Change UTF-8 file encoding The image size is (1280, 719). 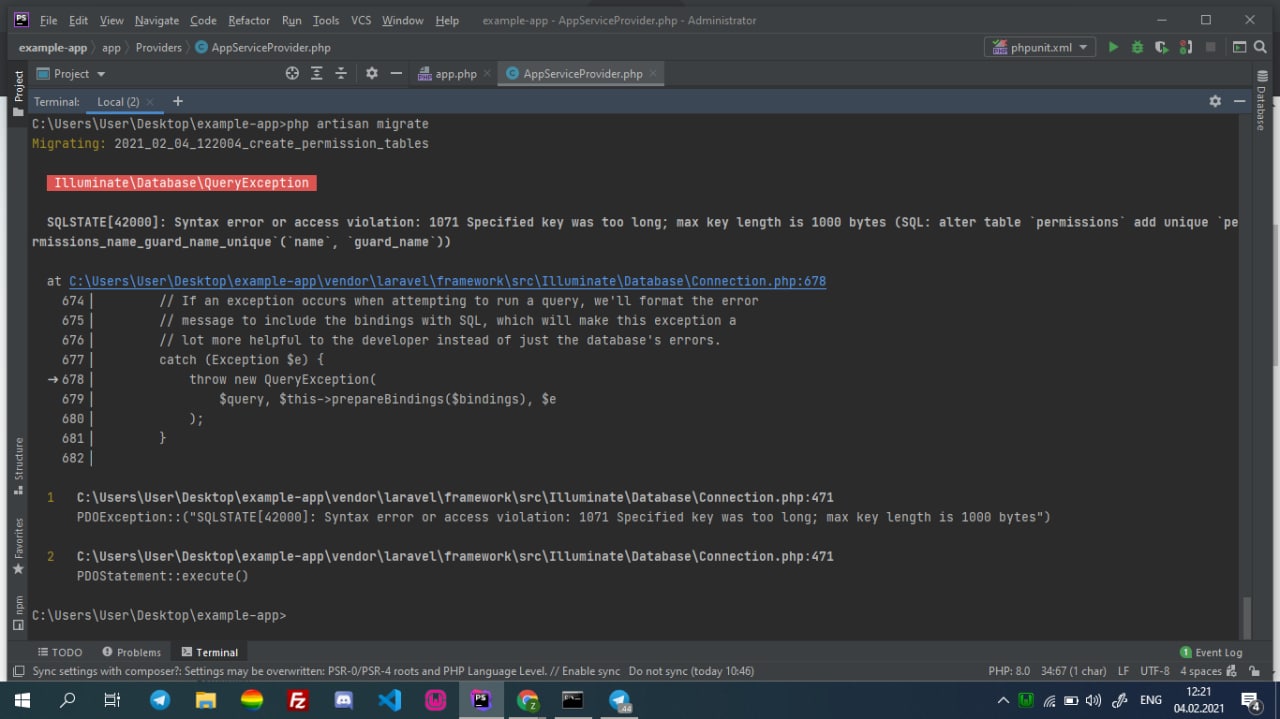pos(1154,671)
